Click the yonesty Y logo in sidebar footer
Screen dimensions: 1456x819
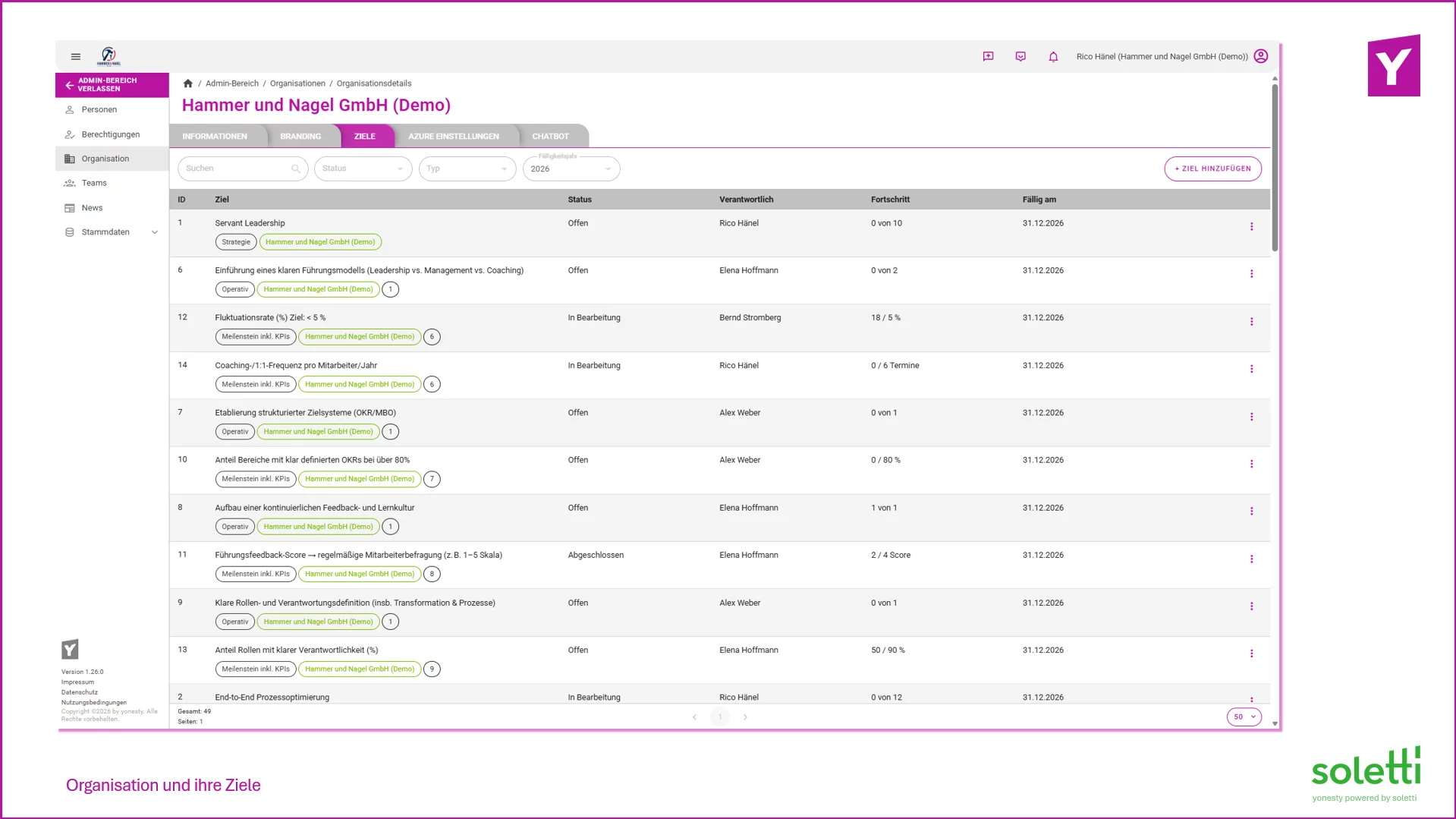[x=70, y=649]
